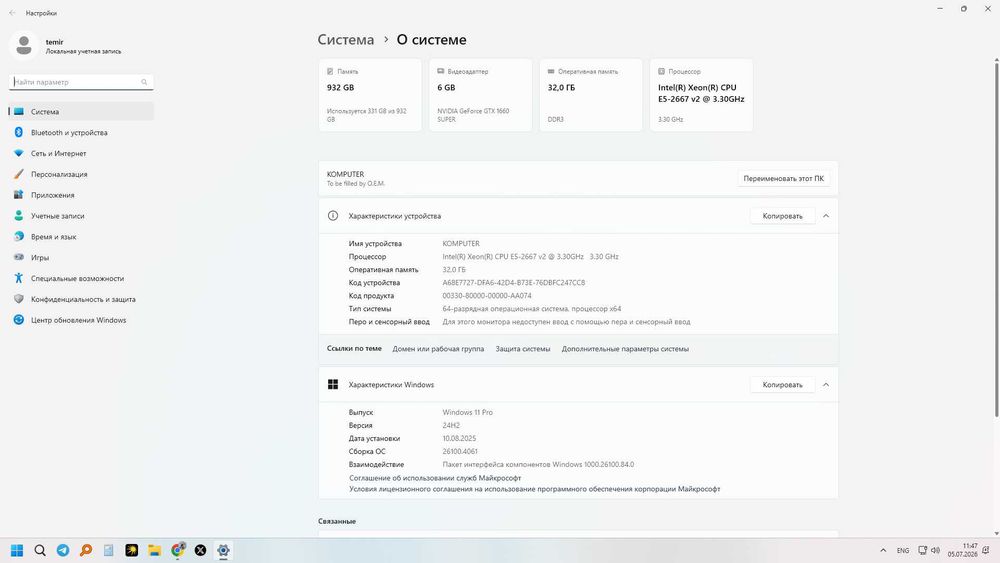Screen dimensions: 1000x563
Task: Open the clock showing 11:47
Action: (x=962, y=550)
